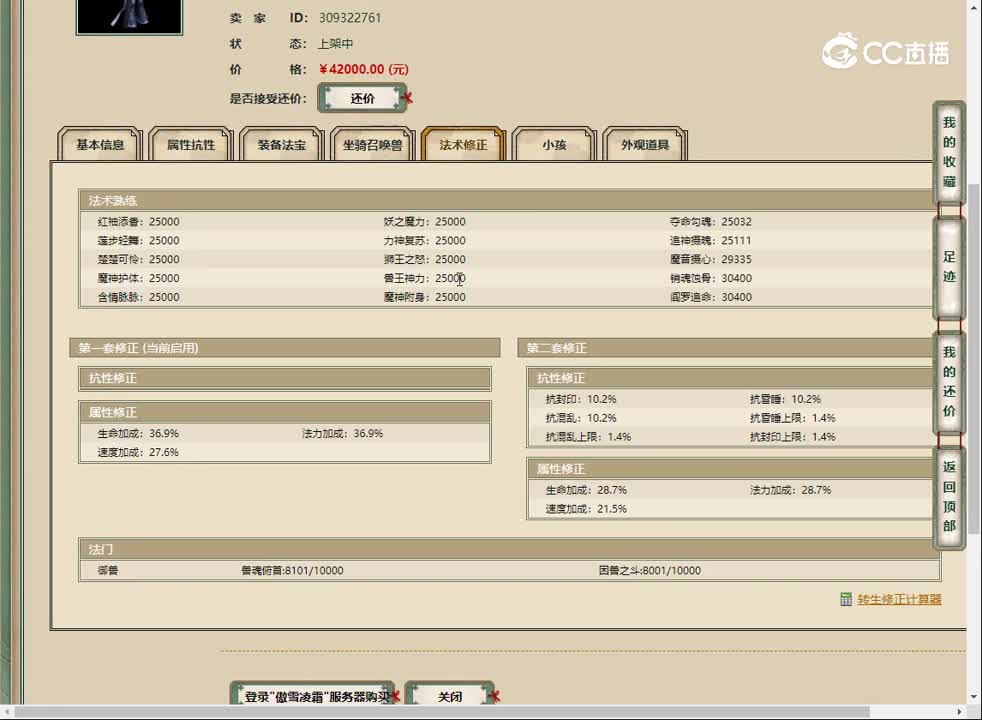Select the 坐骑召唤兽 tab
Viewport: 982px width, 720px height.
(x=373, y=145)
